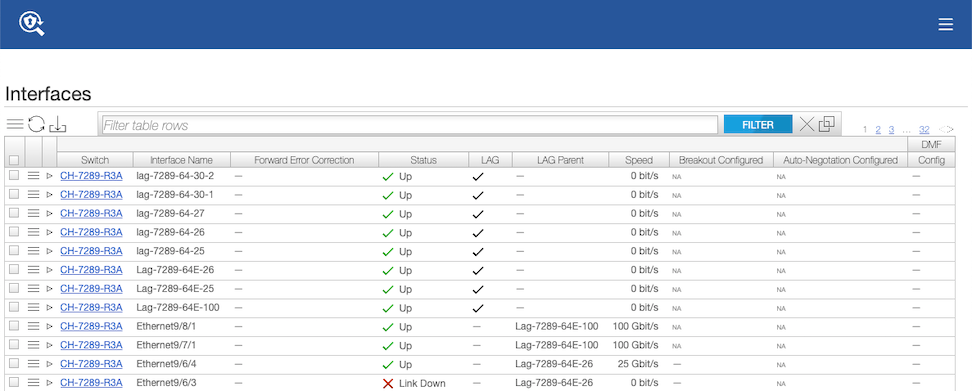Jump to last page 32
This screenshot has height=391, width=972.
pos(924,130)
